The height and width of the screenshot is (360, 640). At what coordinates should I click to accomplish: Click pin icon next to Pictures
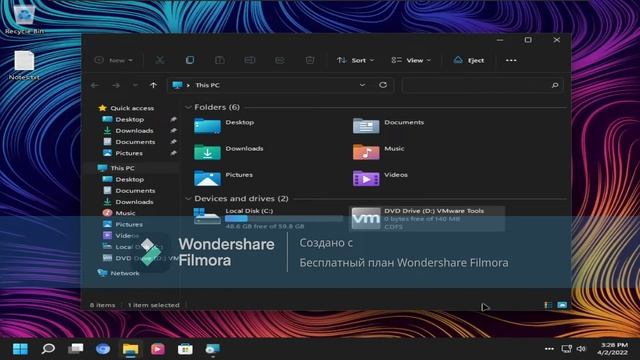pyautogui.click(x=173, y=153)
